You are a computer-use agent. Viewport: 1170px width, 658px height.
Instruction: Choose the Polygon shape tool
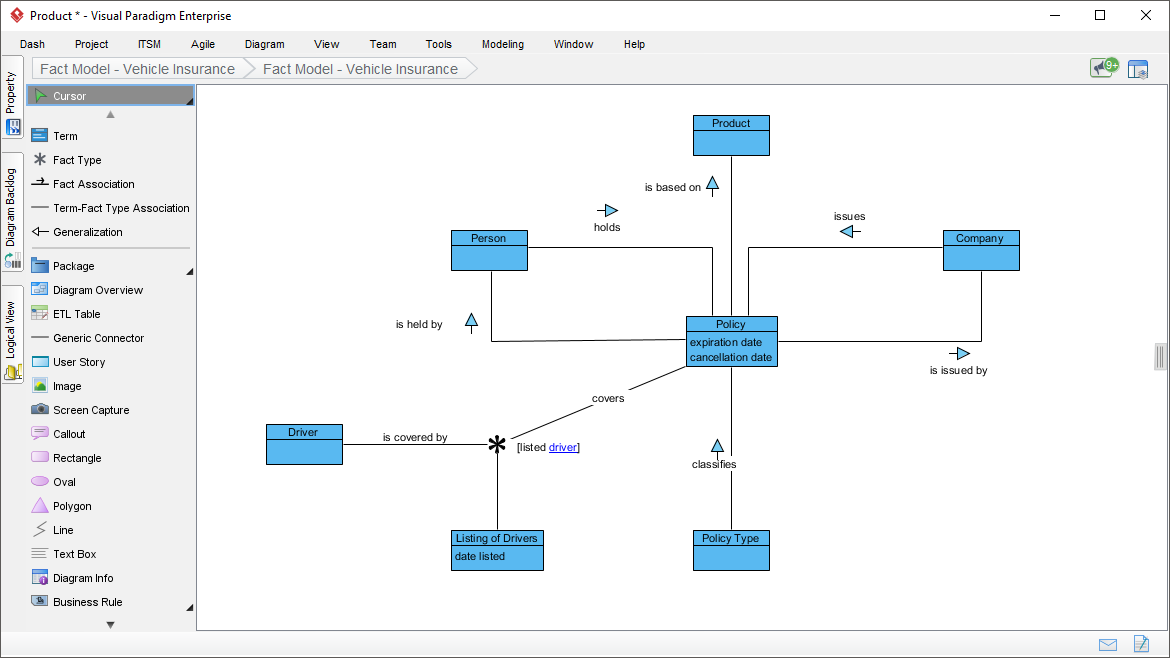point(40,506)
